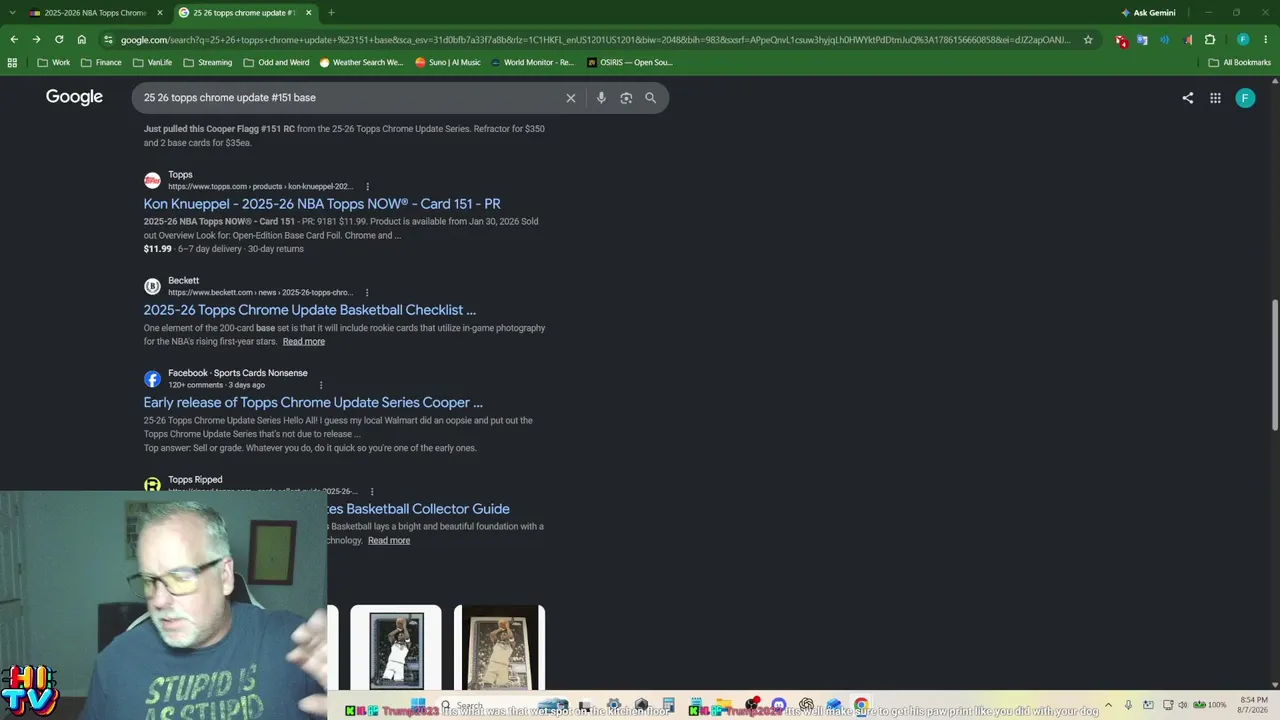Open more options for Beckett result
The image size is (1280, 720).
click(367, 293)
